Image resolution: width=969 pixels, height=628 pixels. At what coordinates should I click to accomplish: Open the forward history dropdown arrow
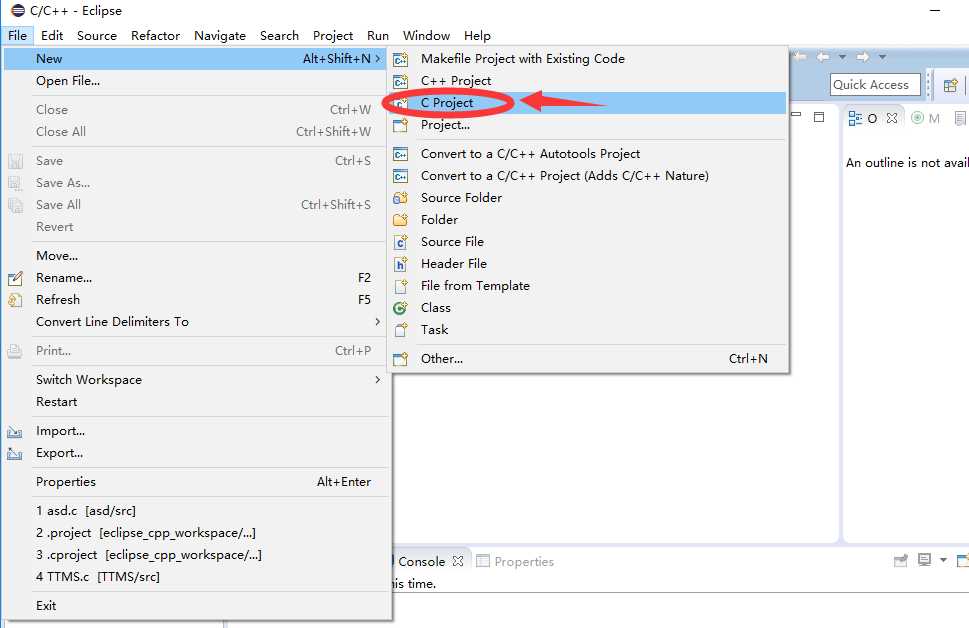[x=882, y=57]
